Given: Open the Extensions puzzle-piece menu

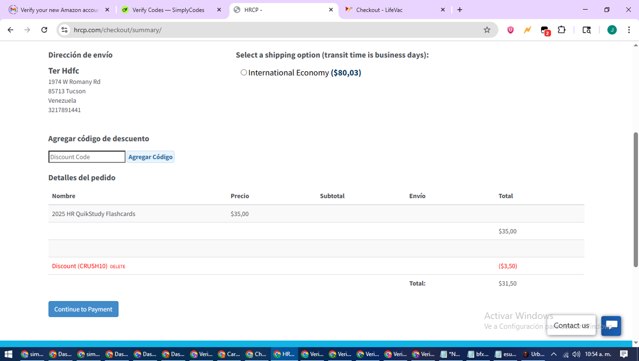Looking at the screenshot, I should point(562,30).
